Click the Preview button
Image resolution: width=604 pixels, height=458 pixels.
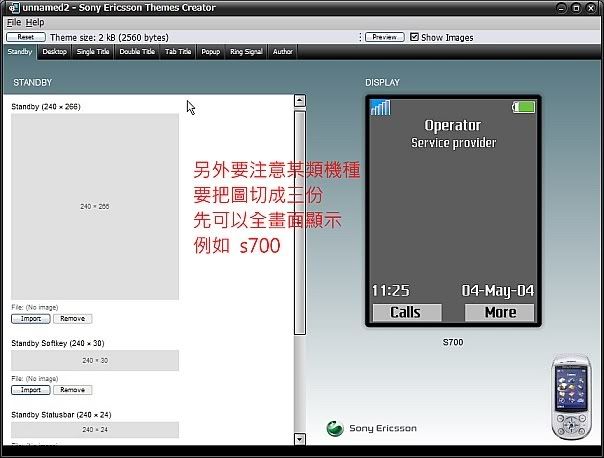(384, 37)
